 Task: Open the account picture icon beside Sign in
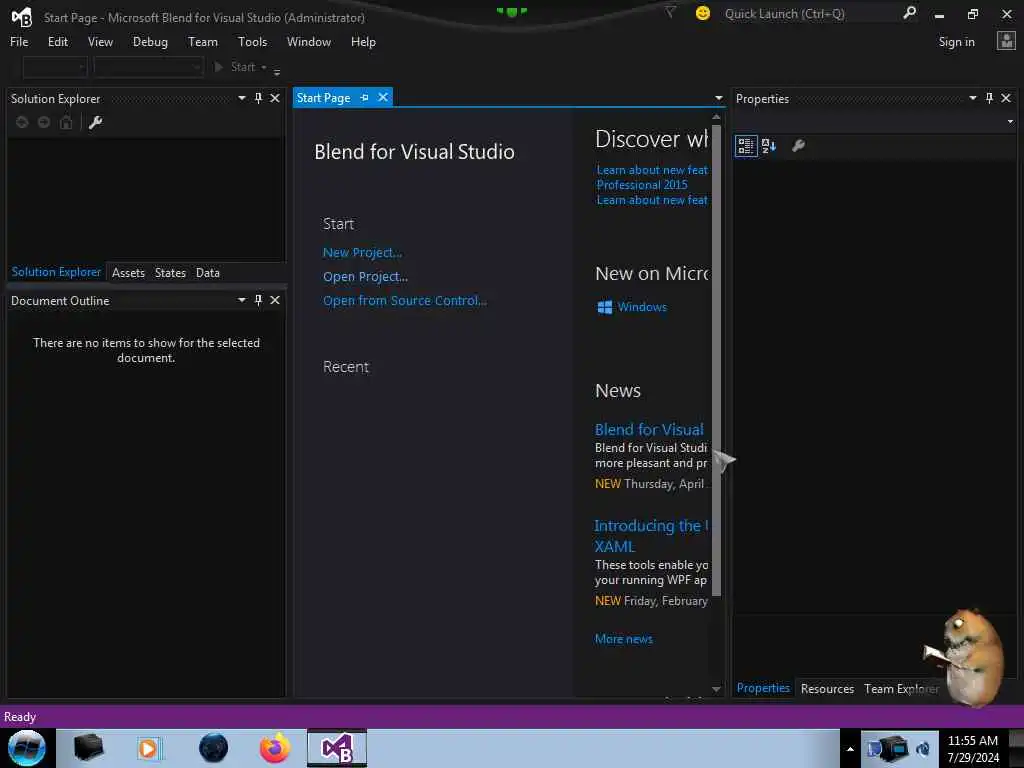click(x=1006, y=41)
